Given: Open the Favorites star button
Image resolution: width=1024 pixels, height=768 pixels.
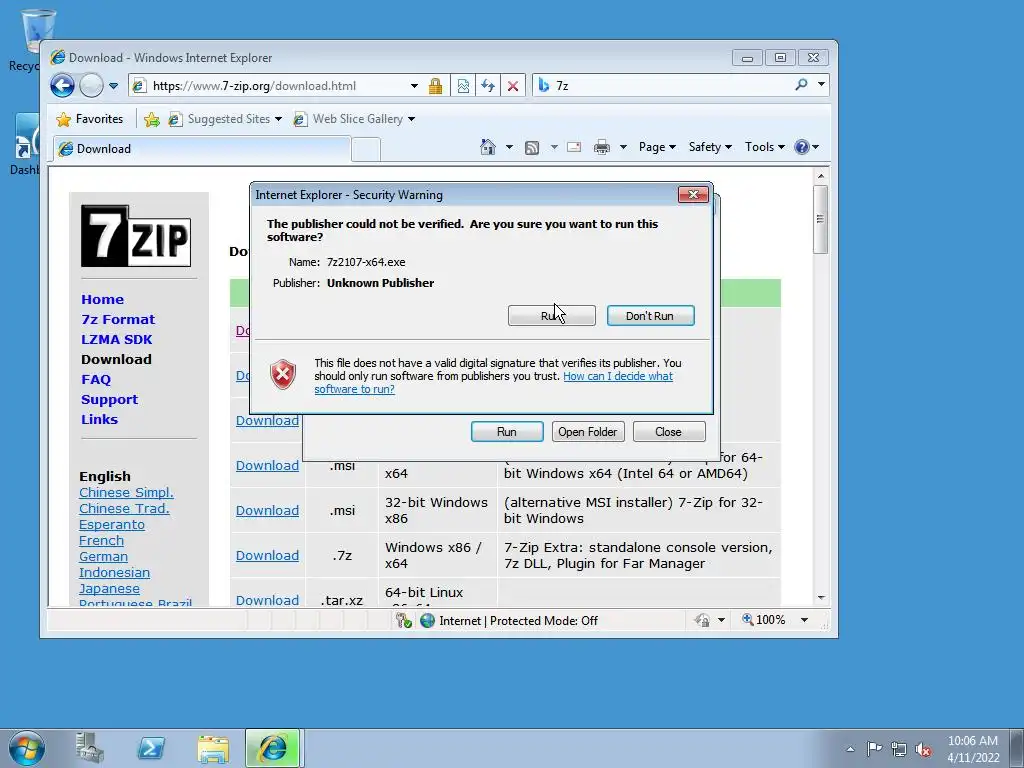Looking at the screenshot, I should [90, 119].
